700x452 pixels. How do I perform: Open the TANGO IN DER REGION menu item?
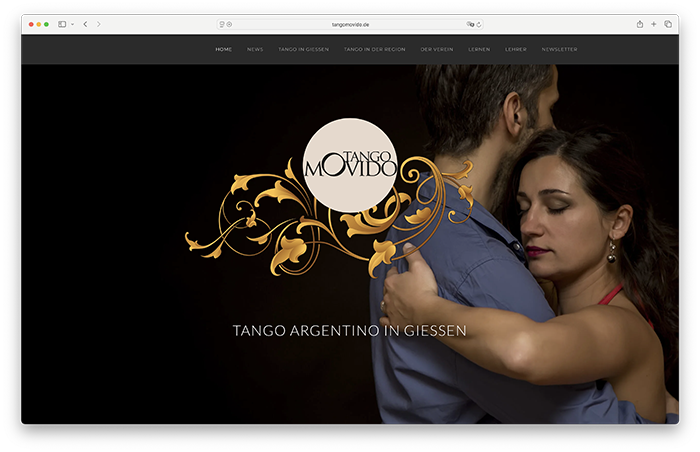pyautogui.click(x=375, y=50)
